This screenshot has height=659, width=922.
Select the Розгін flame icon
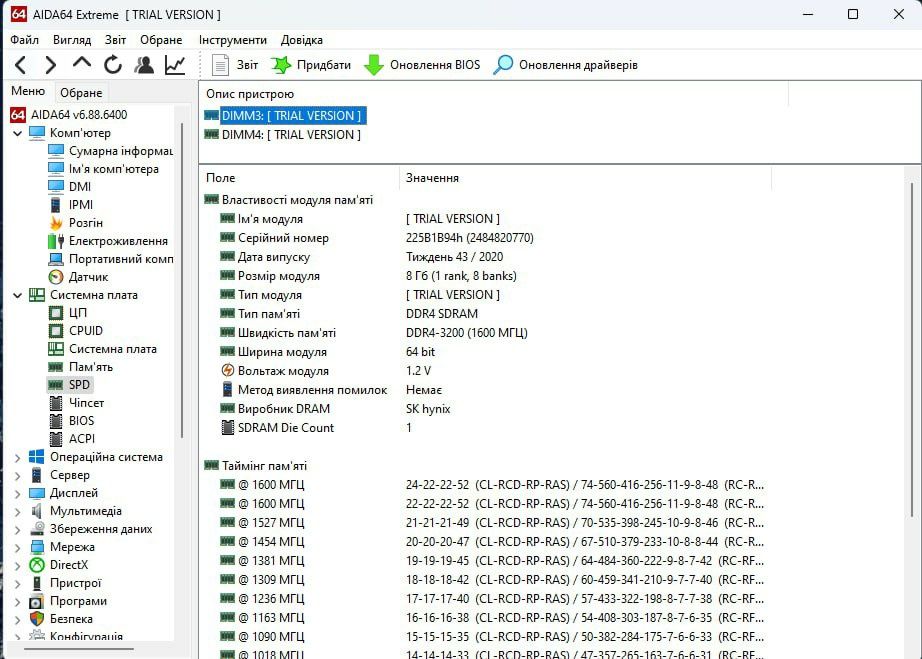point(56,223)
